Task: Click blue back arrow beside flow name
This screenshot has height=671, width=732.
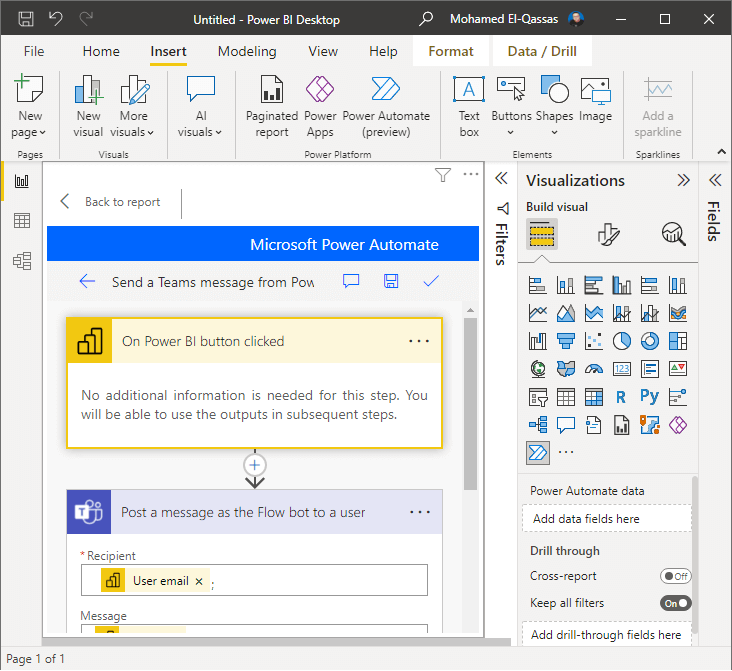Action: pyautogui.click(x=87, y=281)
